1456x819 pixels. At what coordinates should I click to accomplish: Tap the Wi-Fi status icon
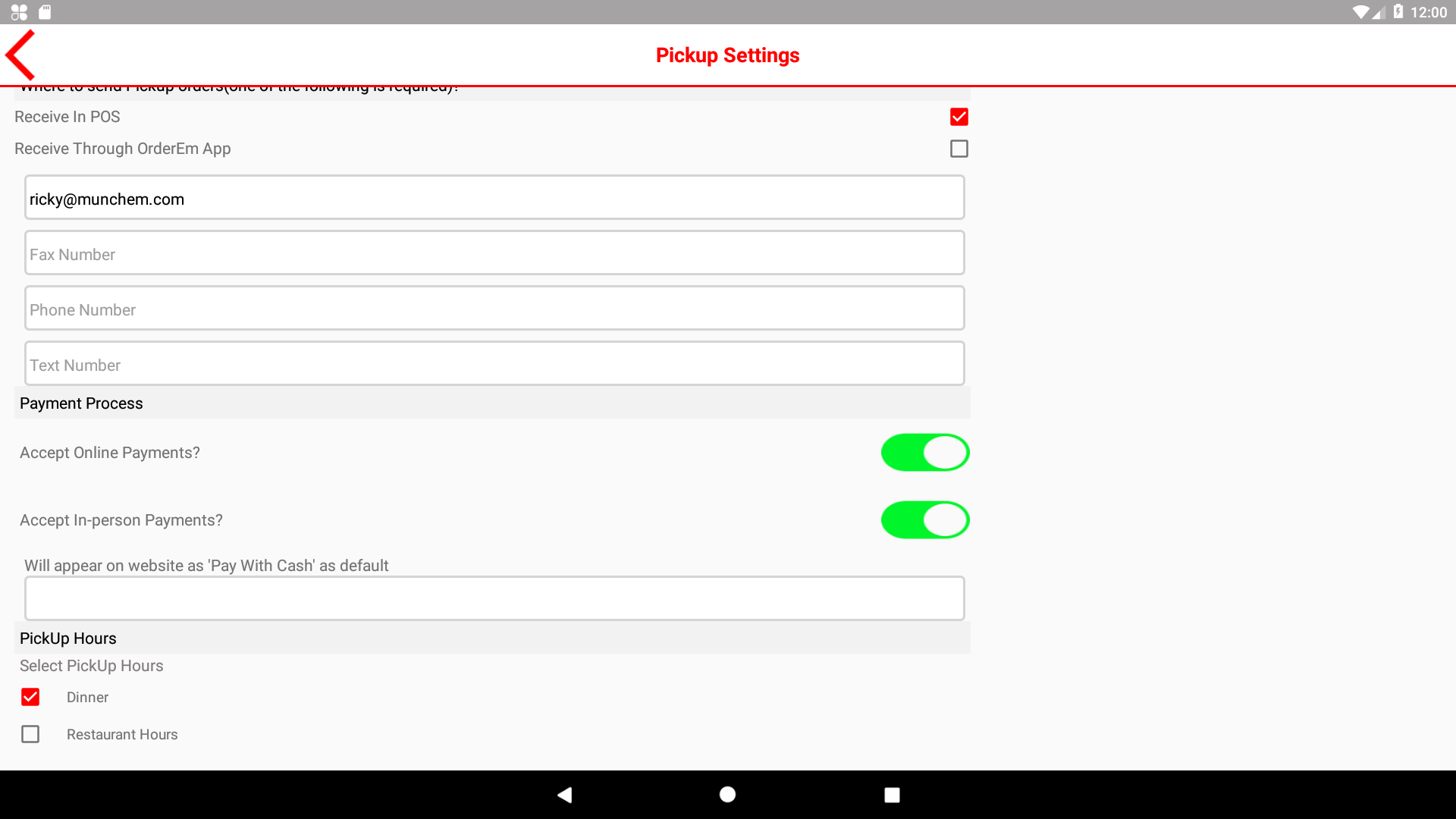pos(1360,12)
